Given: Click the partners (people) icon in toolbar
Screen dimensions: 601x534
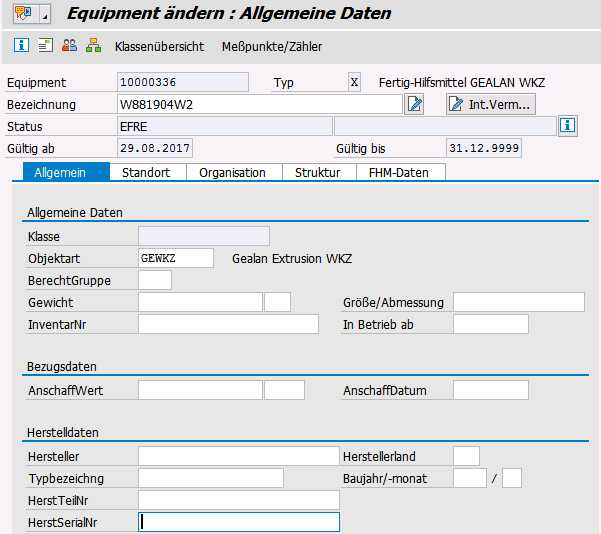Looking at the screenshot, I should click(69, 45).
